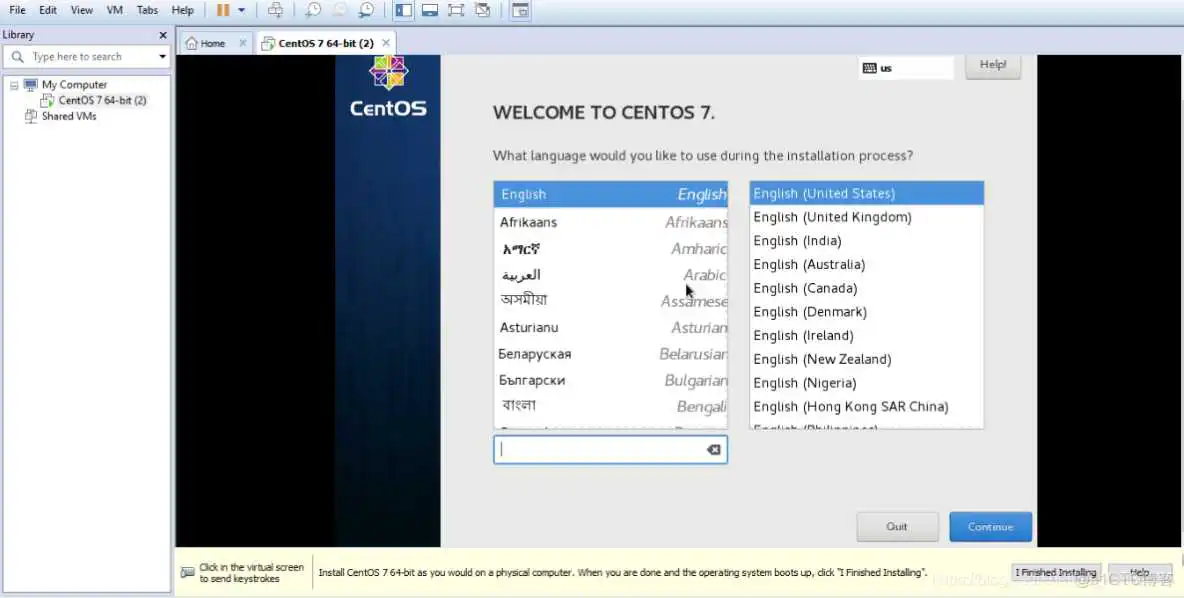The image size is (1184, 598).
Task: Open the snapshot manager icon
Action: pos(366,10)
